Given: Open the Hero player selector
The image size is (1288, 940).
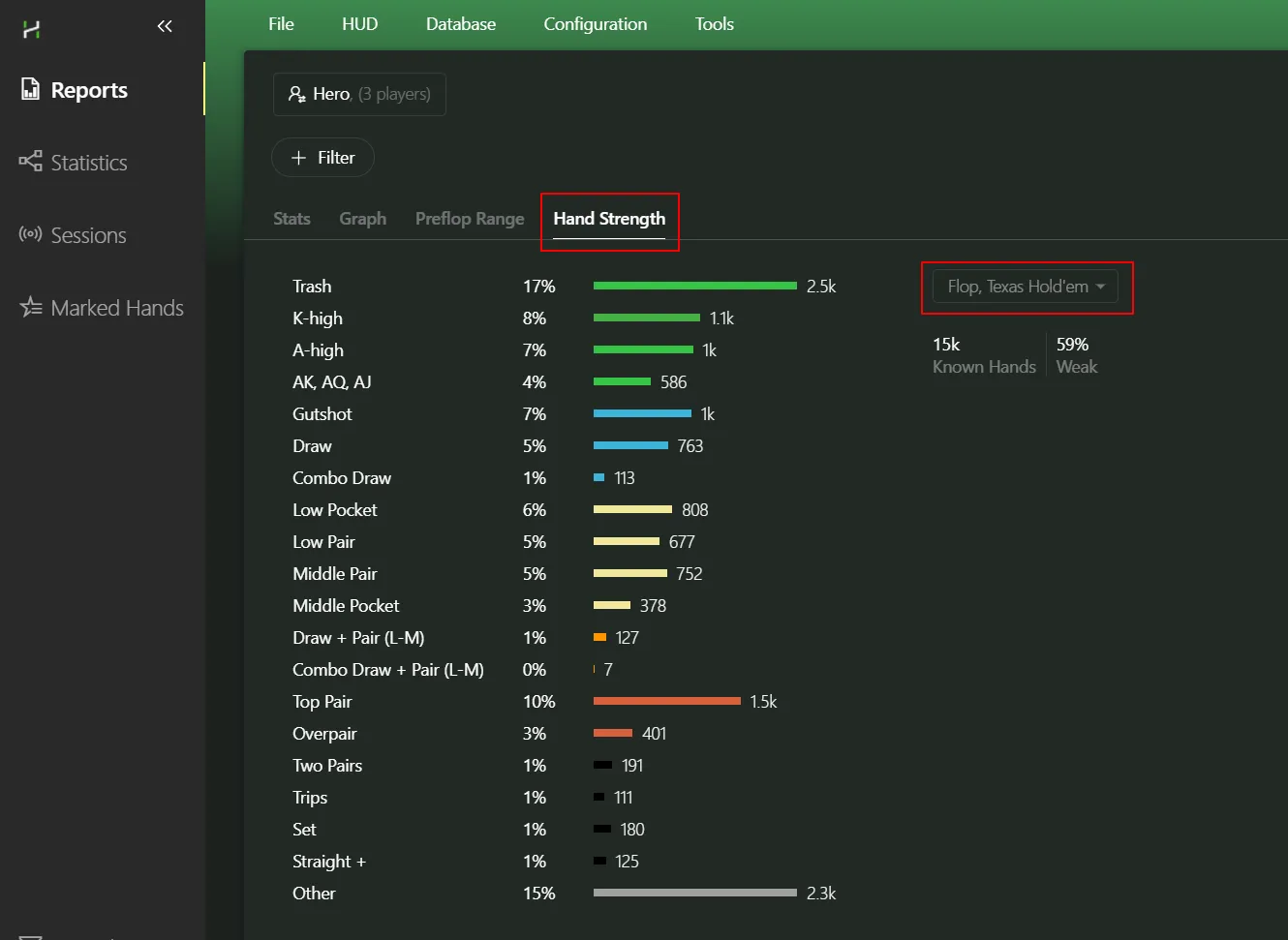Looking at the screenshot, I should tap(359, 94).
